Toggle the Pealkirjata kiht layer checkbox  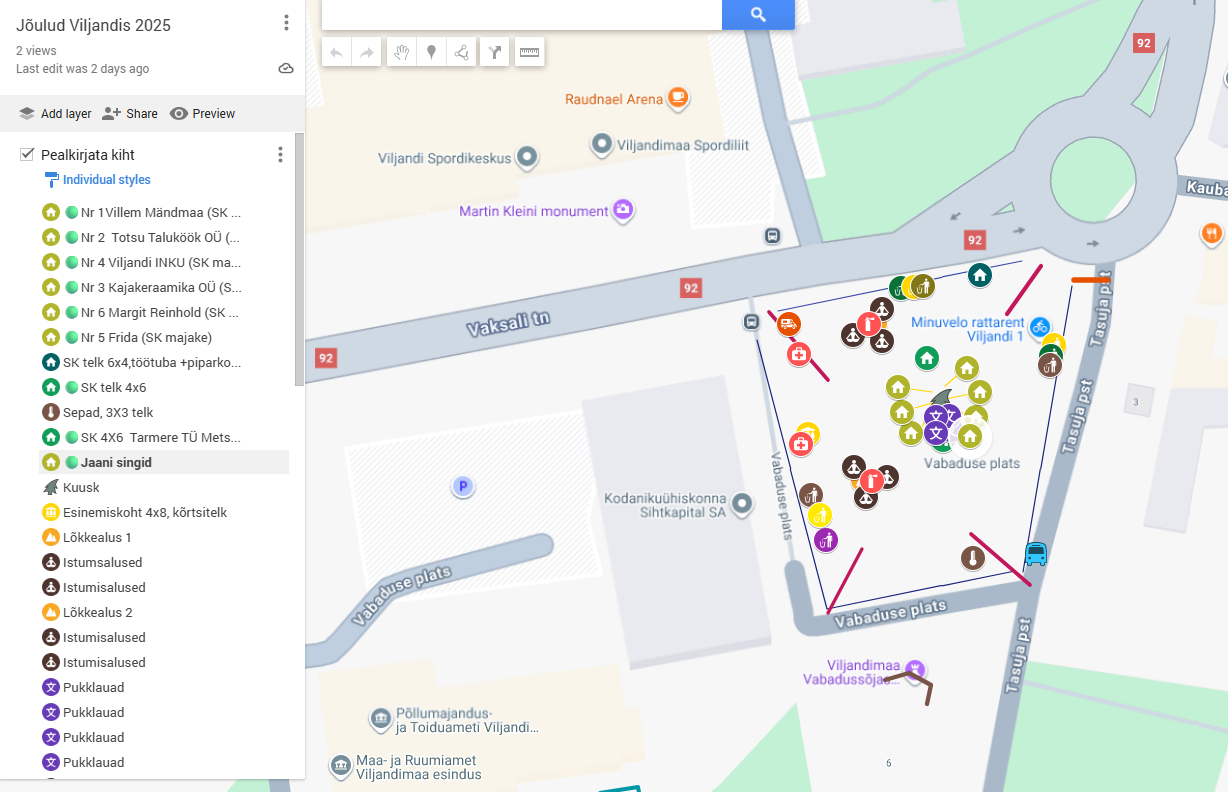pos(28,155)
